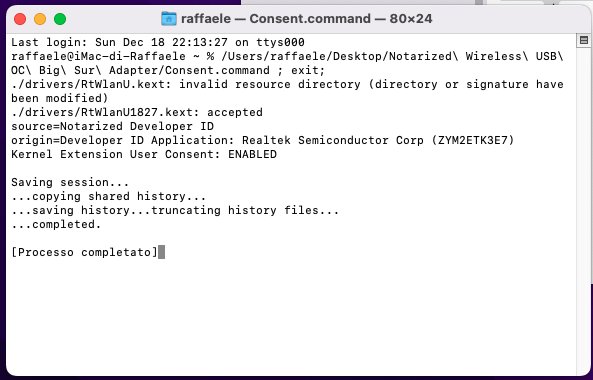Zoom the Terminal window with green button
This screenshot has width=593, height=380.
tap(60, 19)
